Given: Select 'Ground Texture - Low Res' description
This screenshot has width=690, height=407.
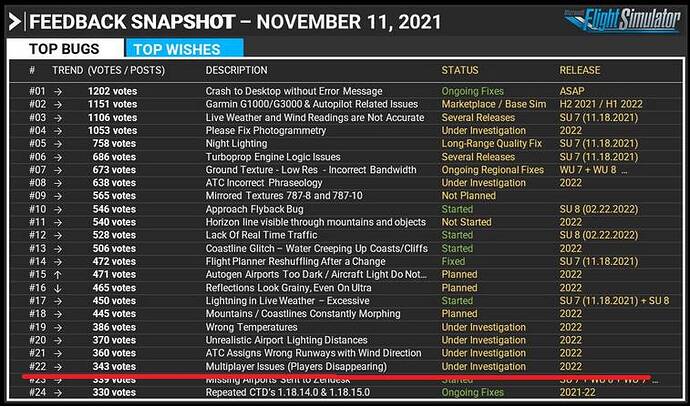Looking at the screenshot, I should (311, 170).
